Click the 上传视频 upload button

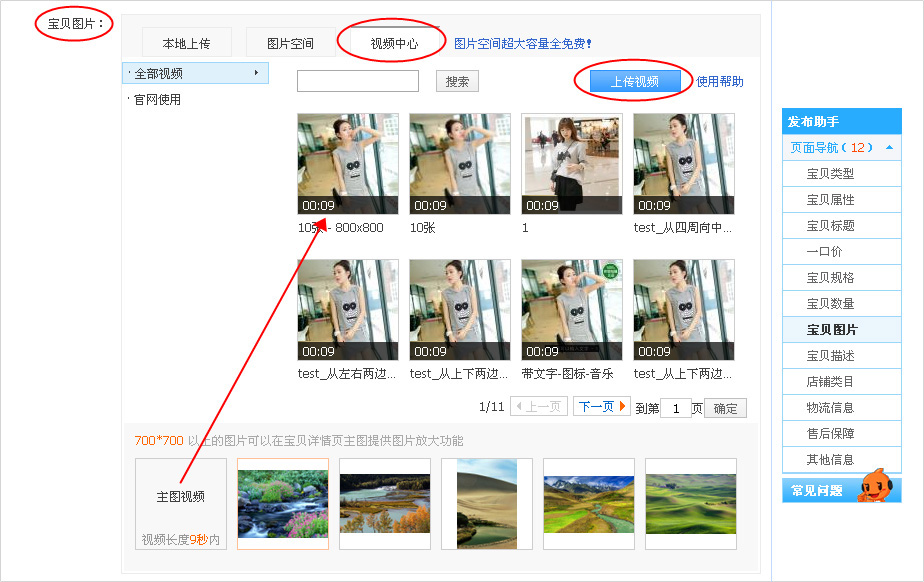coord(634,79)
